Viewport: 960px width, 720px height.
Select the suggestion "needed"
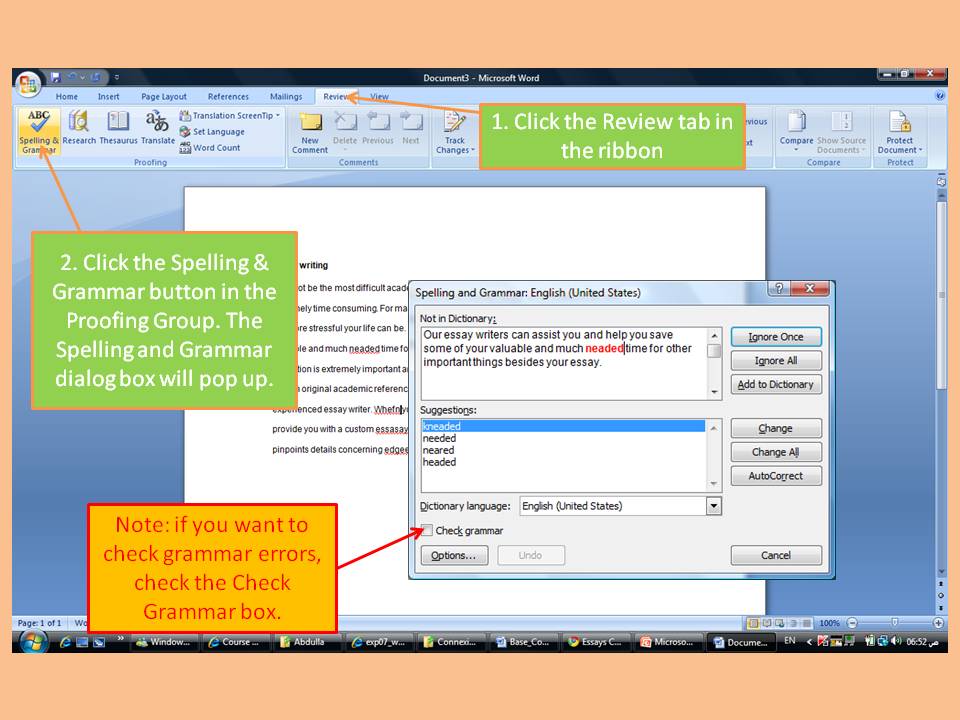click(x=440, y=438)
